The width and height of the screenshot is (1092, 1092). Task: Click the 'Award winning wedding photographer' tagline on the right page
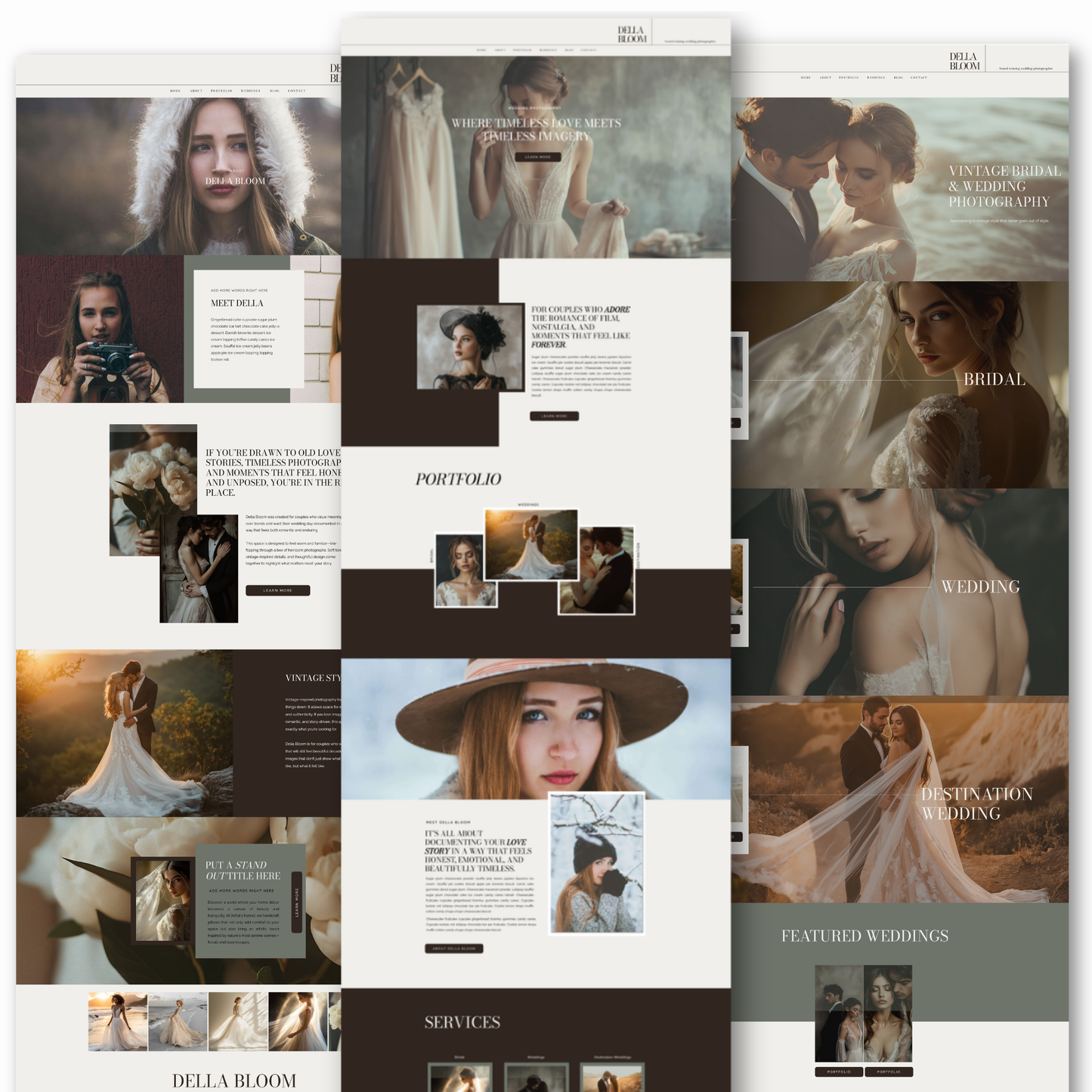coord(1025,69)
